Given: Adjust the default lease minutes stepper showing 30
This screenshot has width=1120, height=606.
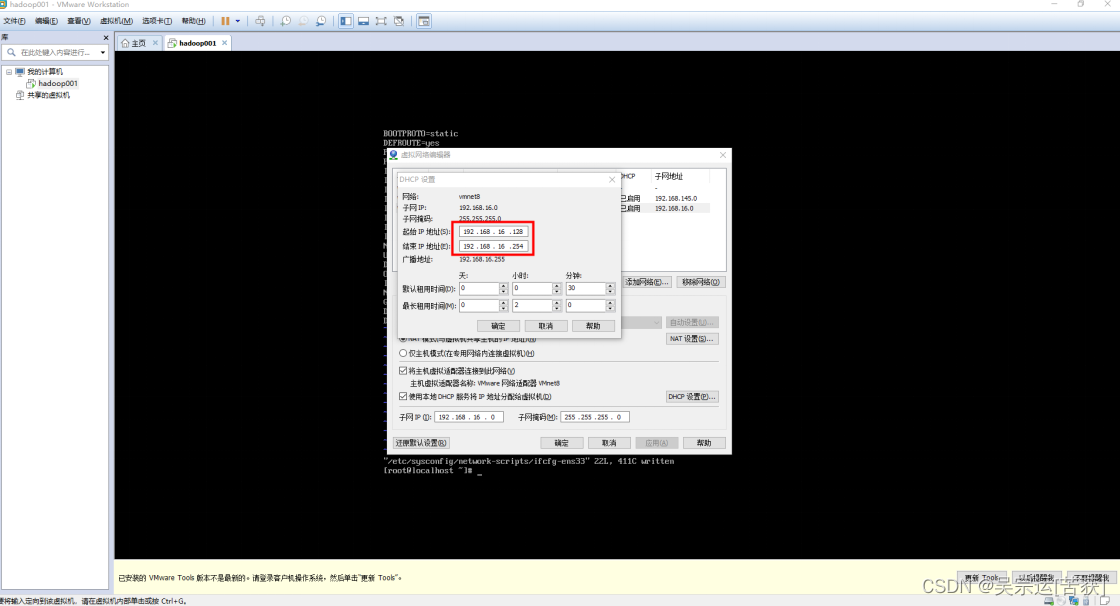Looking at the screenshot, I should click(x=610, y=288).
